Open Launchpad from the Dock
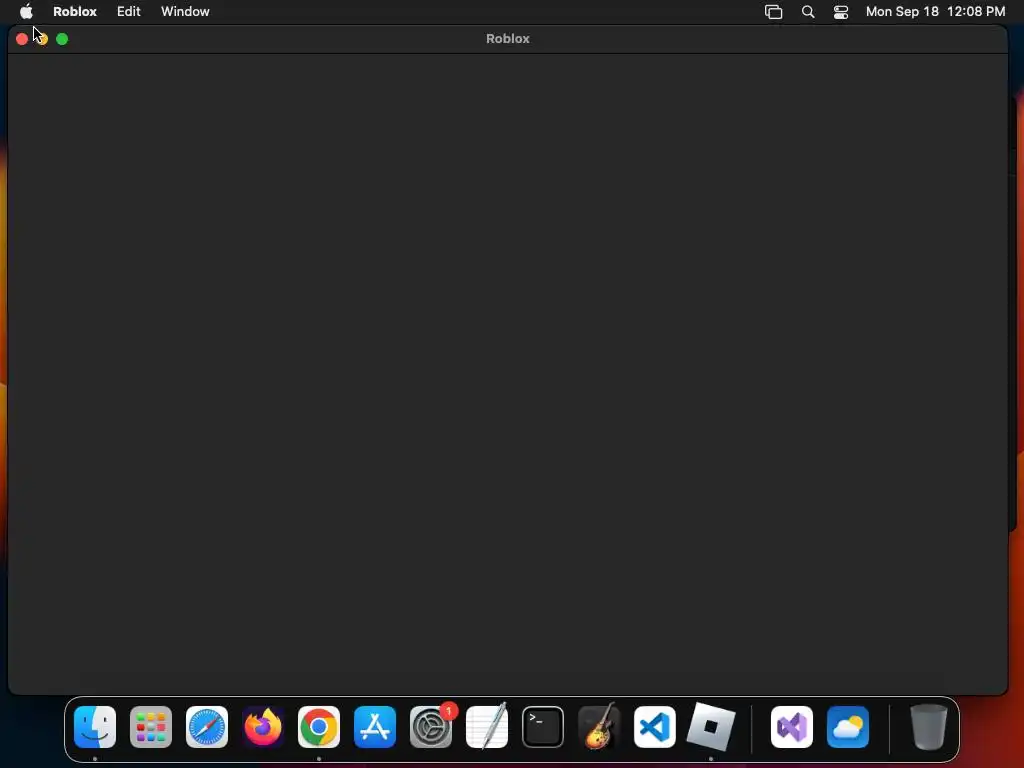 click(x=151, y=727)
